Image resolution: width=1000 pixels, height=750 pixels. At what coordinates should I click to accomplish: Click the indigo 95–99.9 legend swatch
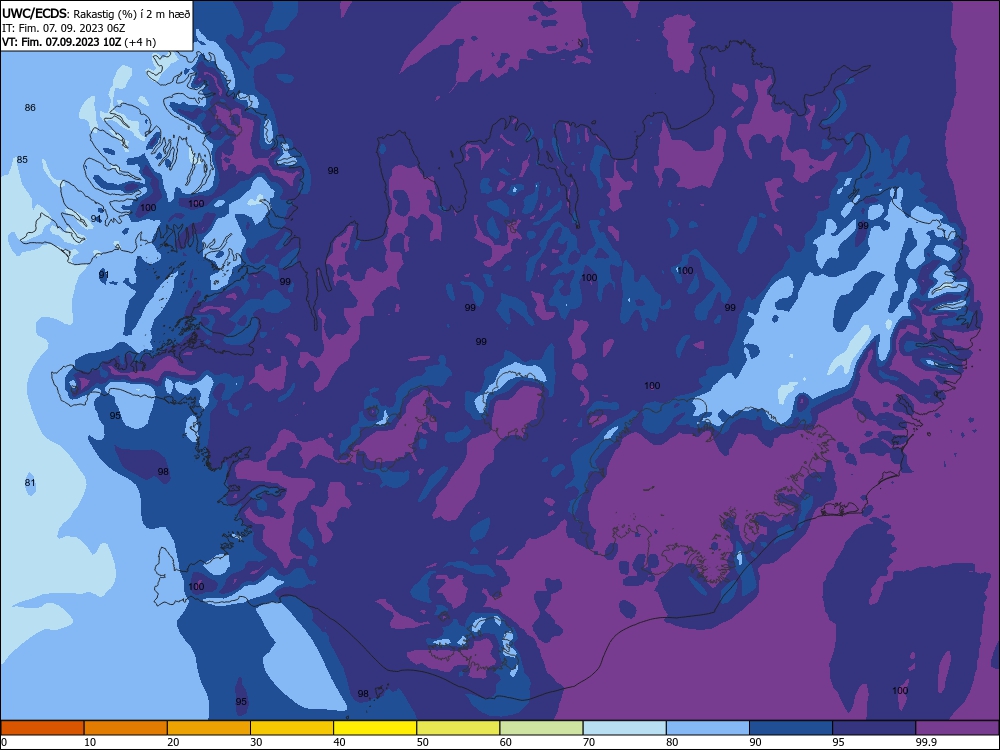(x=874, y=728)
